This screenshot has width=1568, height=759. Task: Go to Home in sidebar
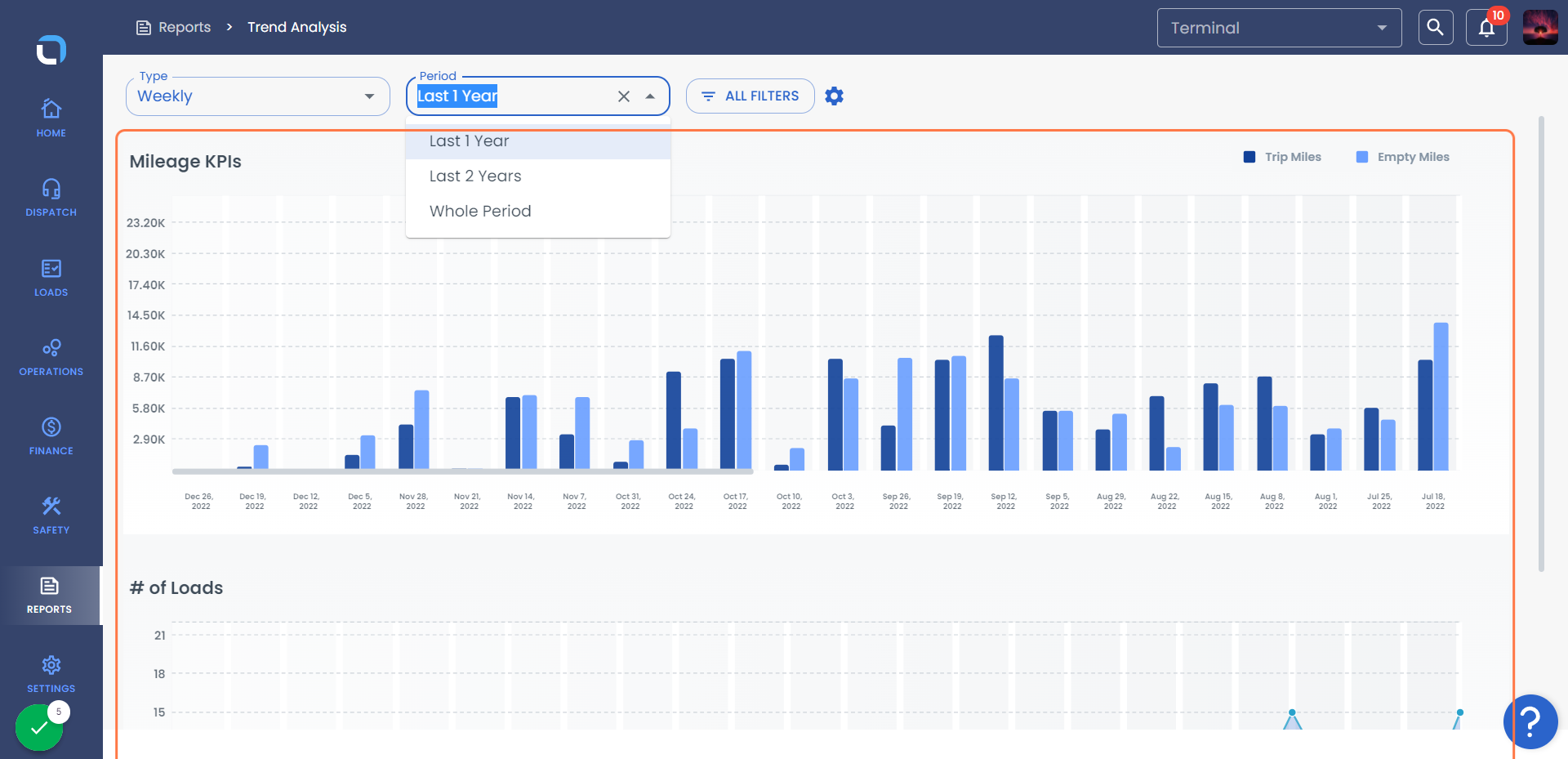(x=51, y=118)
